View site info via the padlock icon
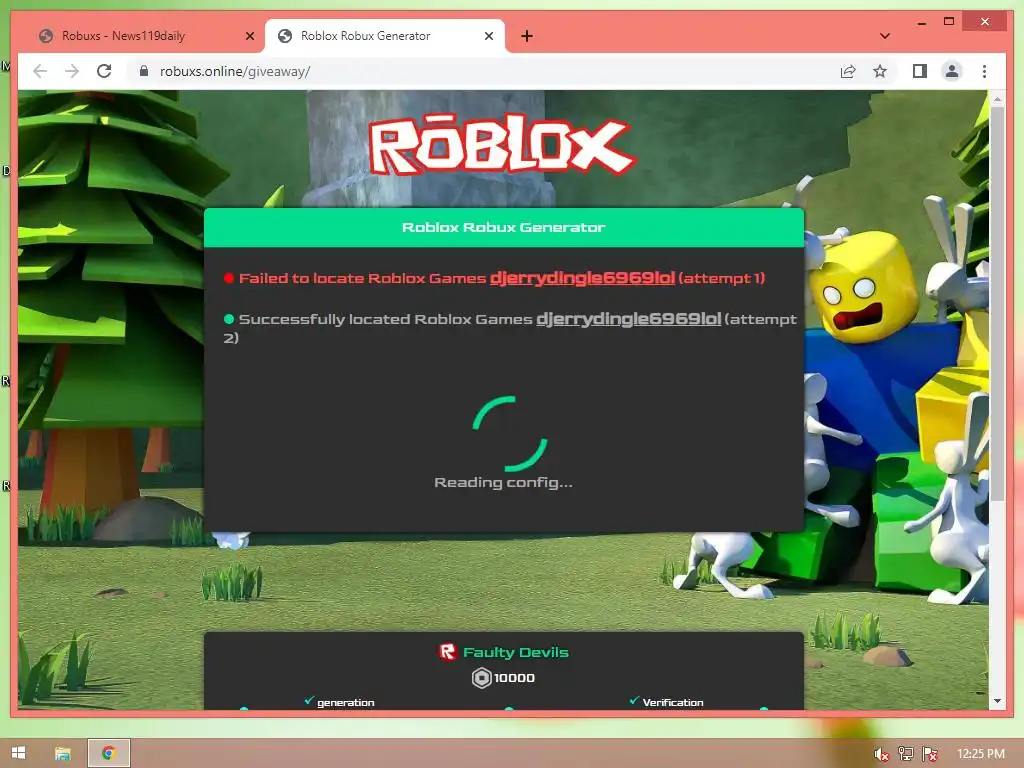 point(144,71)
